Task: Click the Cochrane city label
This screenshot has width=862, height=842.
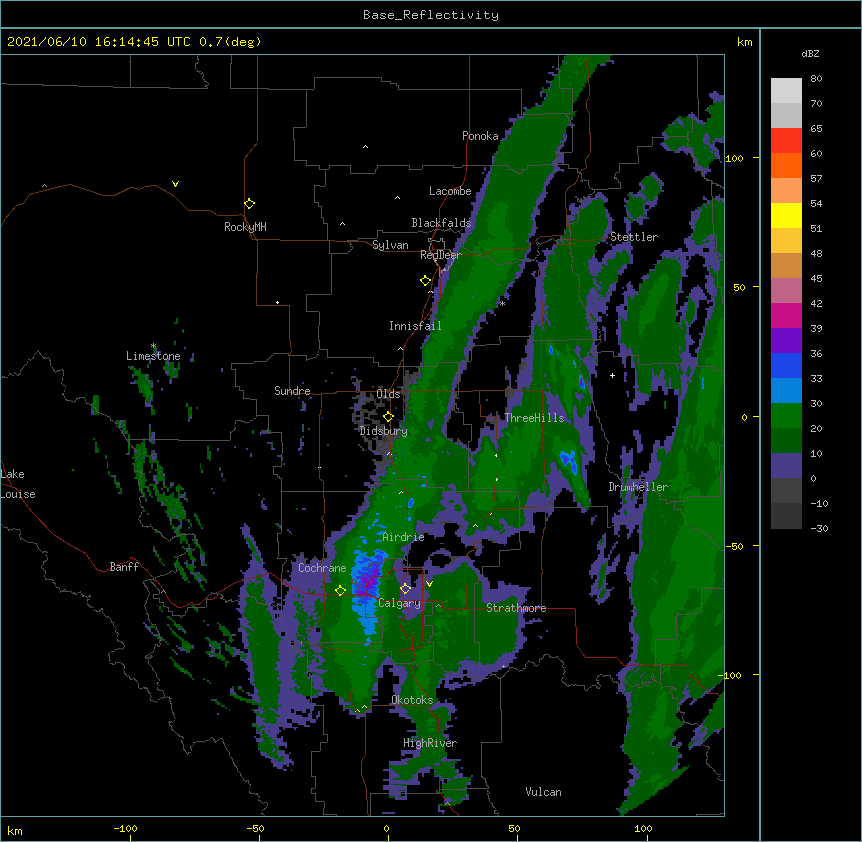Action: (x=322, y=568)
